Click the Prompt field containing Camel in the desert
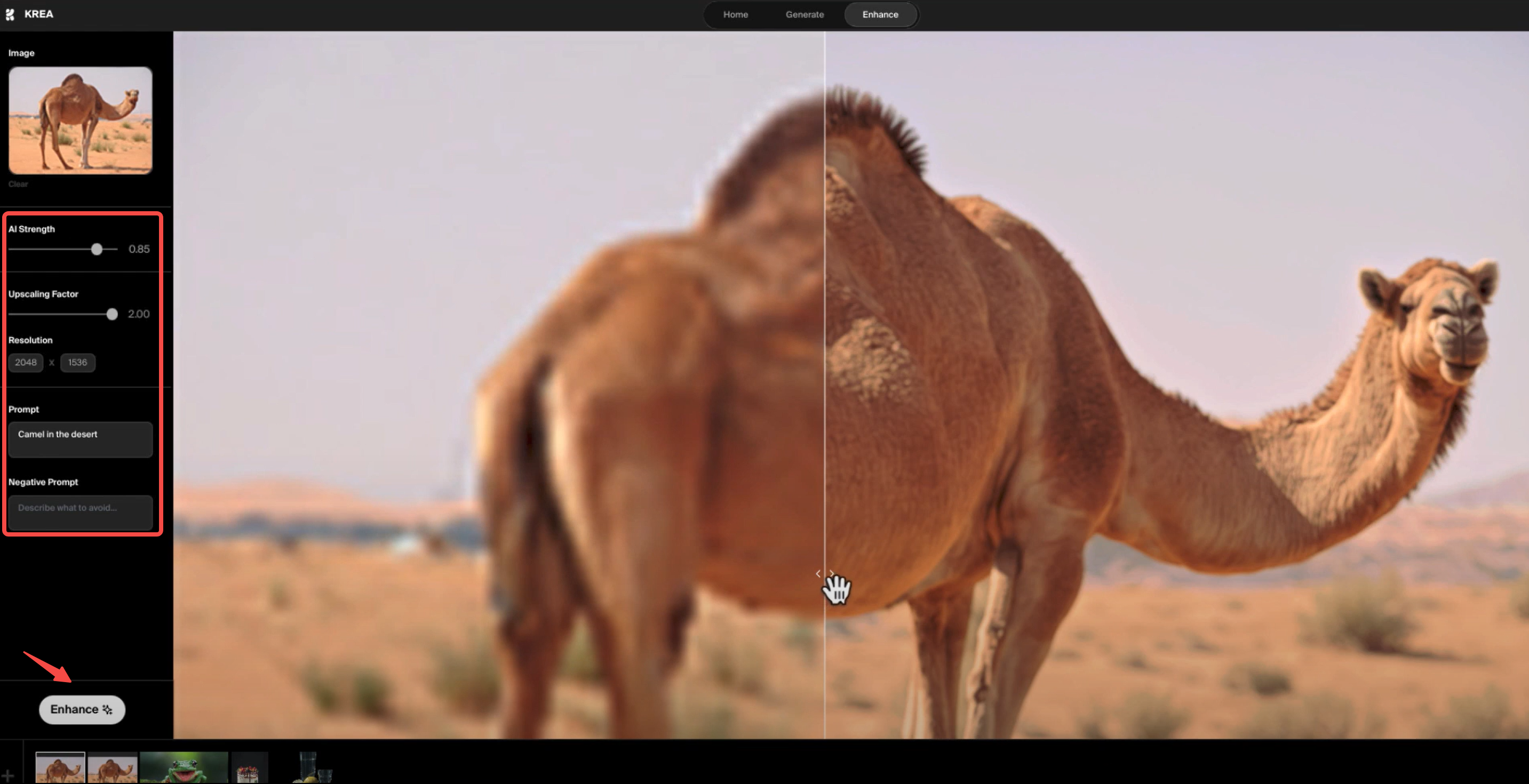The height and width of the screenshot is (784, 1529). coord(80,440)
